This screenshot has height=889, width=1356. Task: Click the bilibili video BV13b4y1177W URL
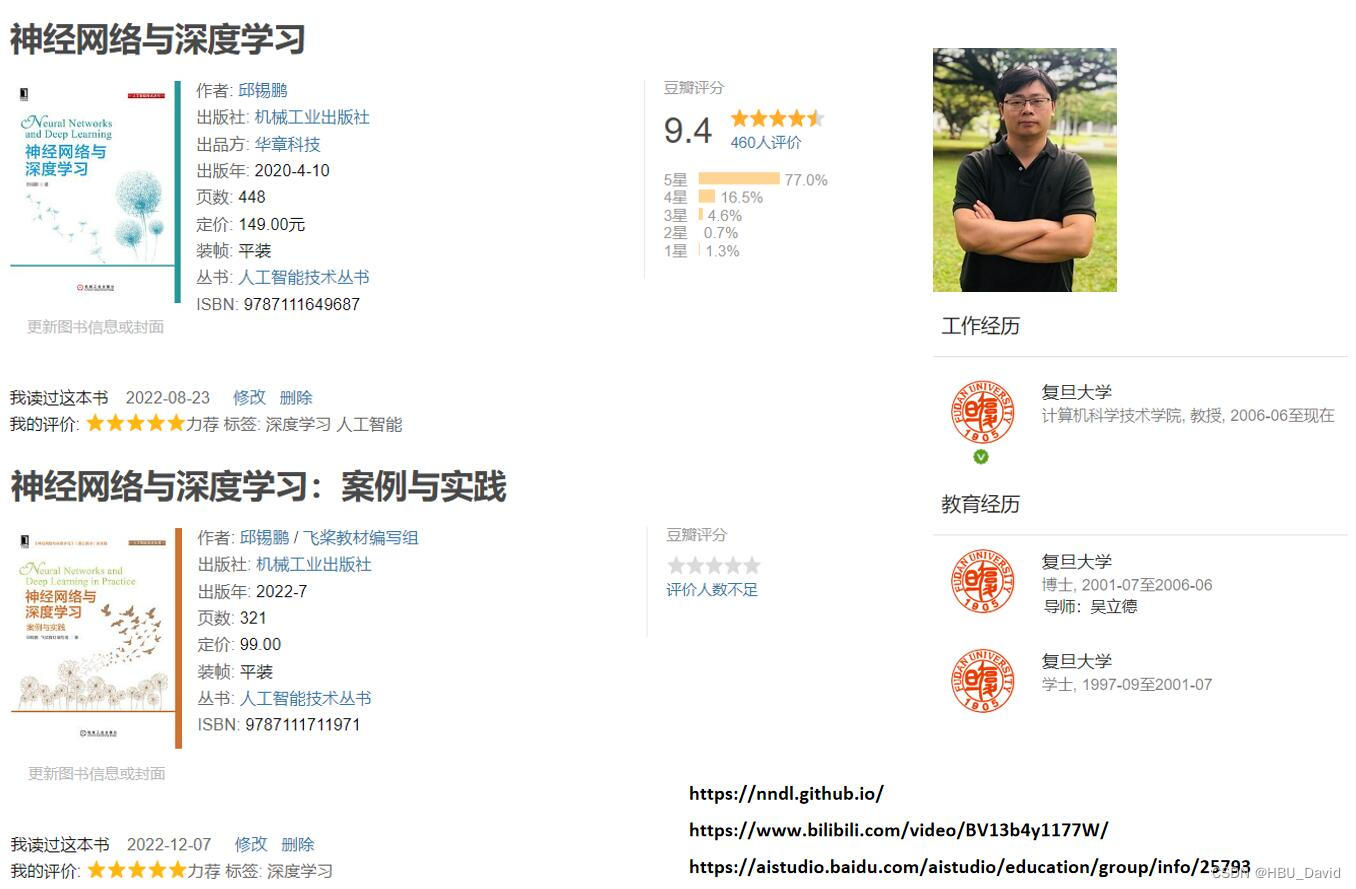pos(898,830)
